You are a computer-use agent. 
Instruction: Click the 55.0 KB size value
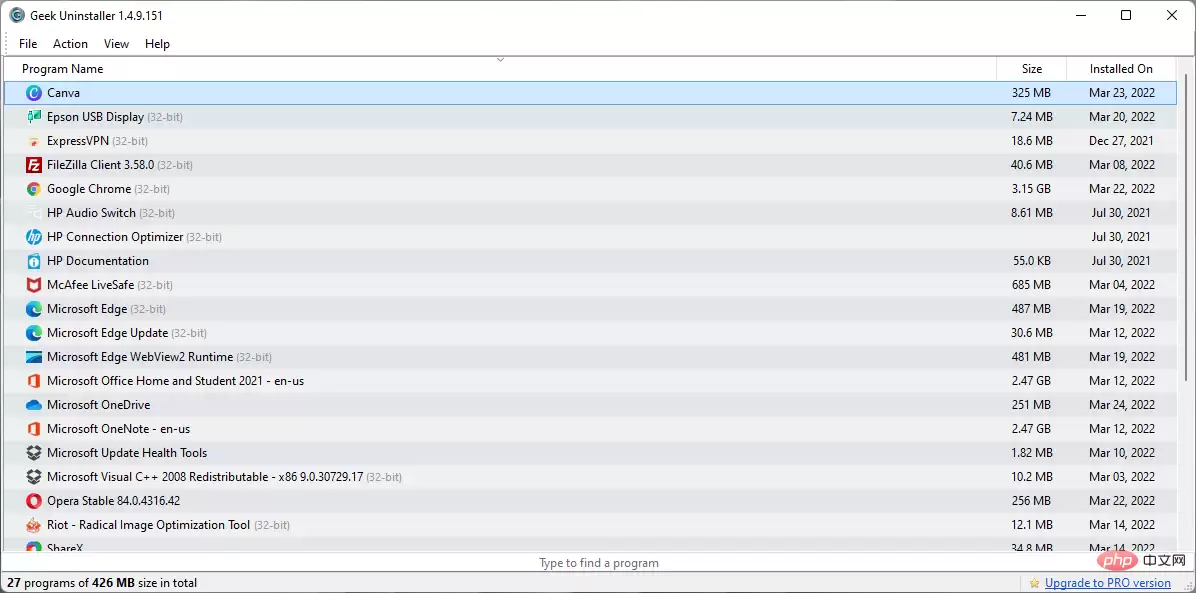click(x=1031, y=261)
